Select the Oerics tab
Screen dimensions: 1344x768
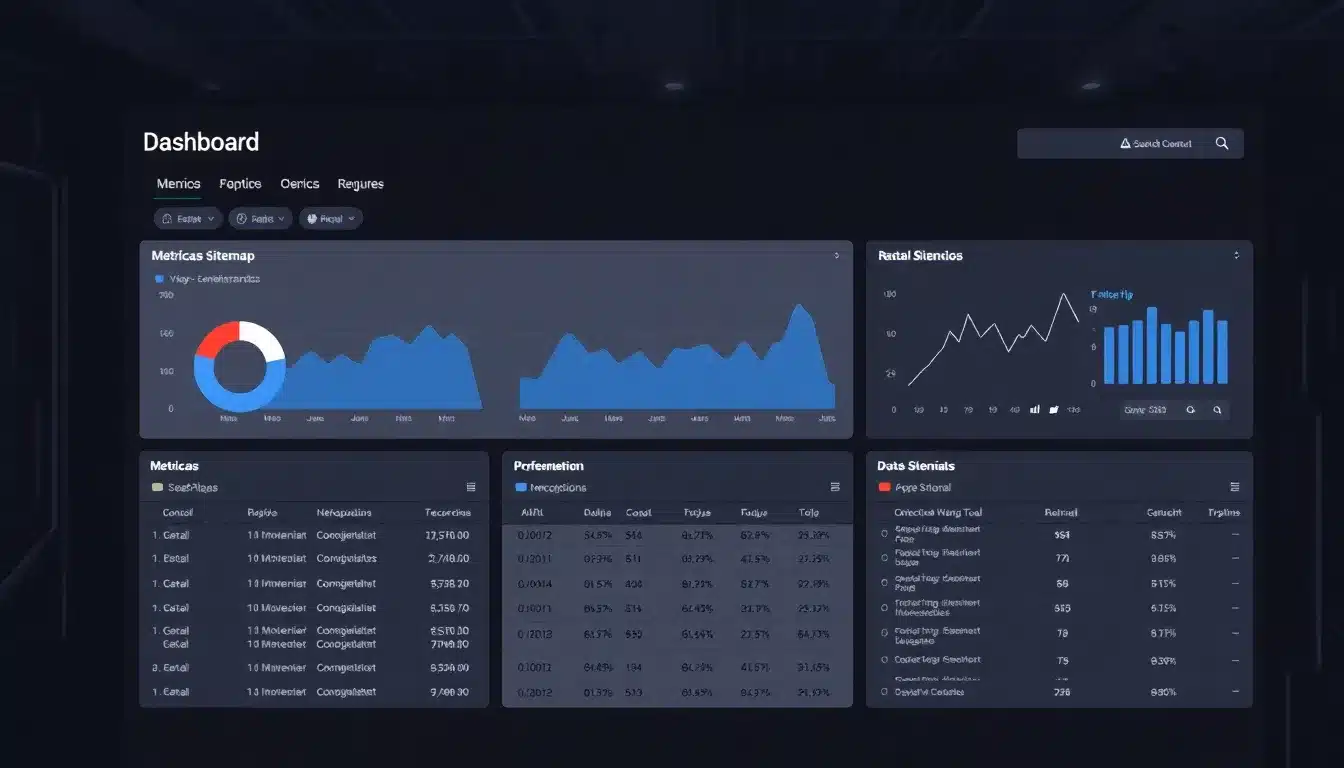tap(299, 184)
